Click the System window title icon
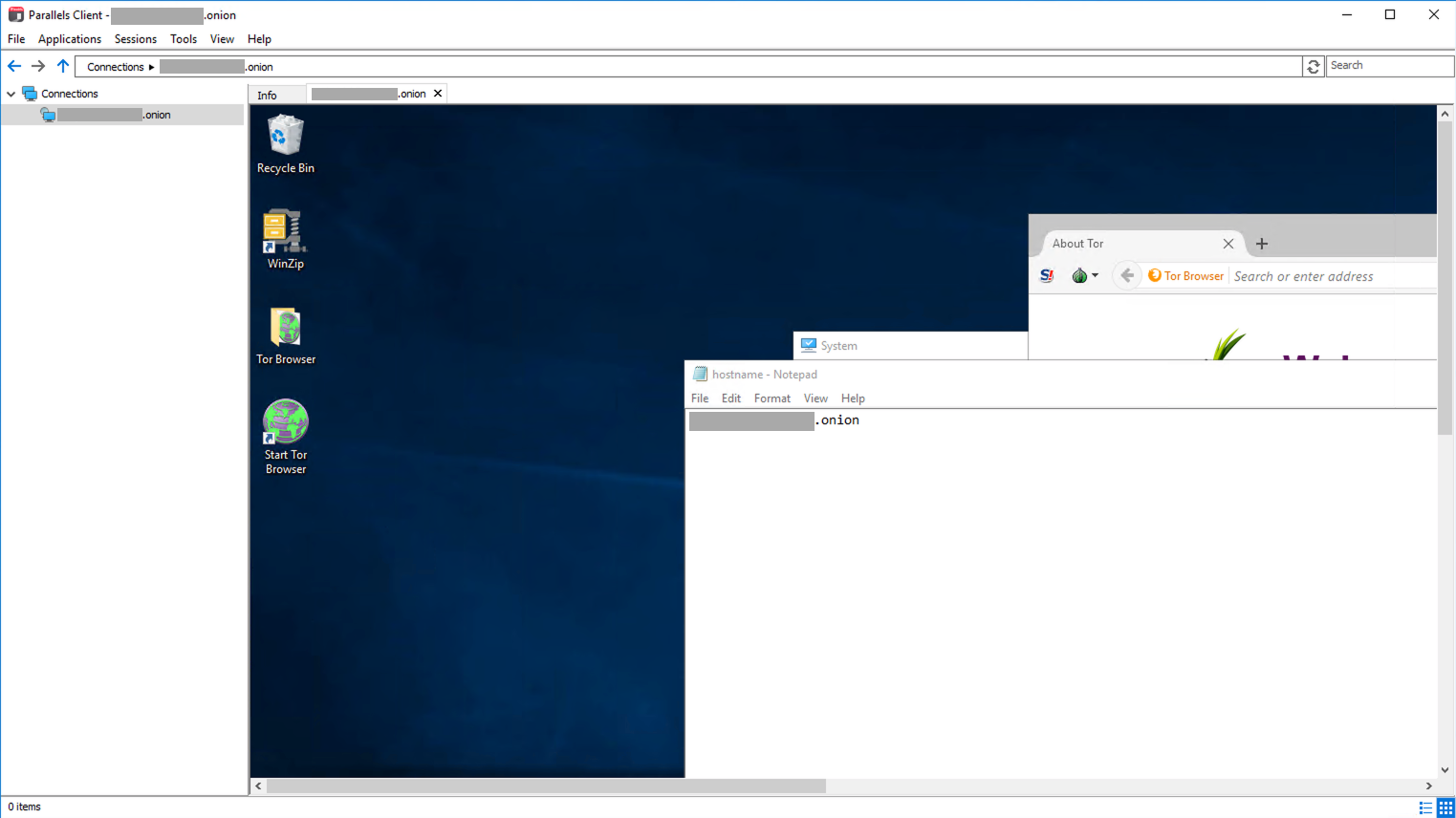 [809, 346]
